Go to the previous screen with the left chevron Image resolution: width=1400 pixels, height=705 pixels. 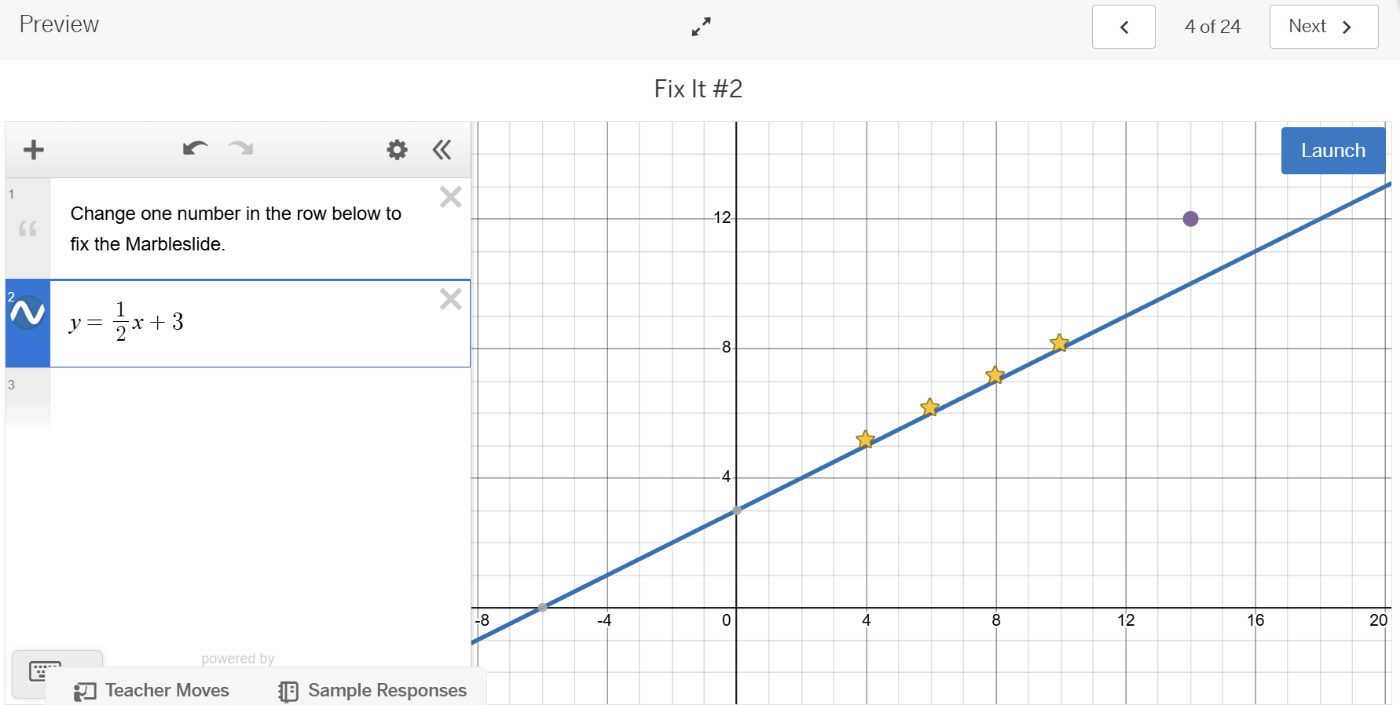tap(1123, 27)
